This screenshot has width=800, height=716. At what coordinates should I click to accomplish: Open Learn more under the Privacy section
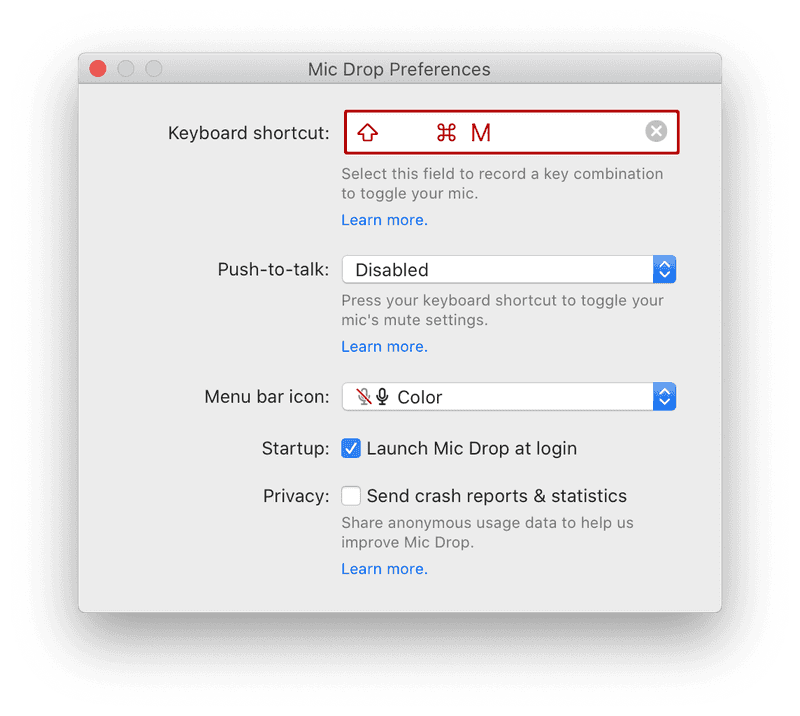[x=384, y=568]
